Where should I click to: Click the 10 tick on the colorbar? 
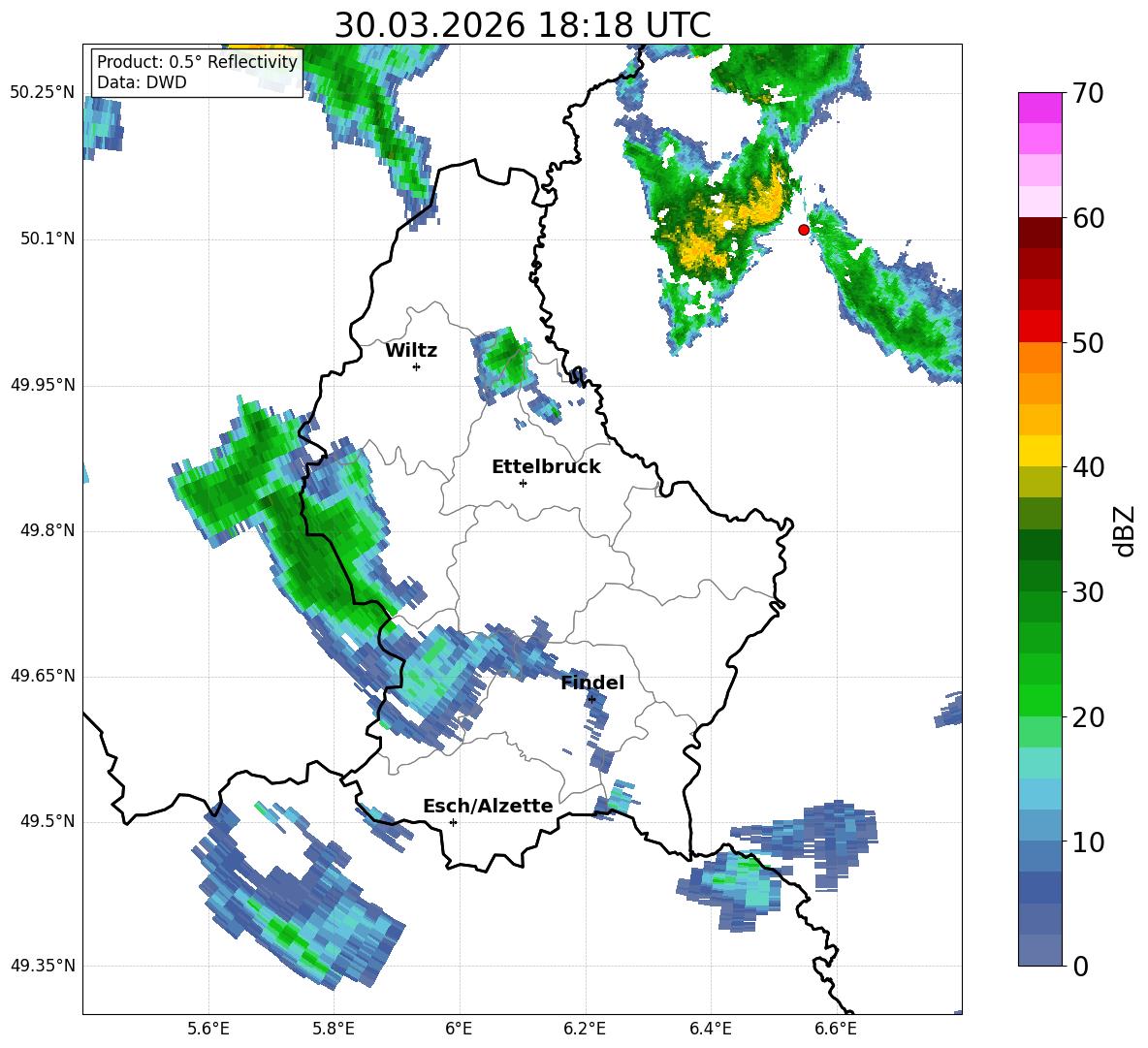pos(1088,842)
